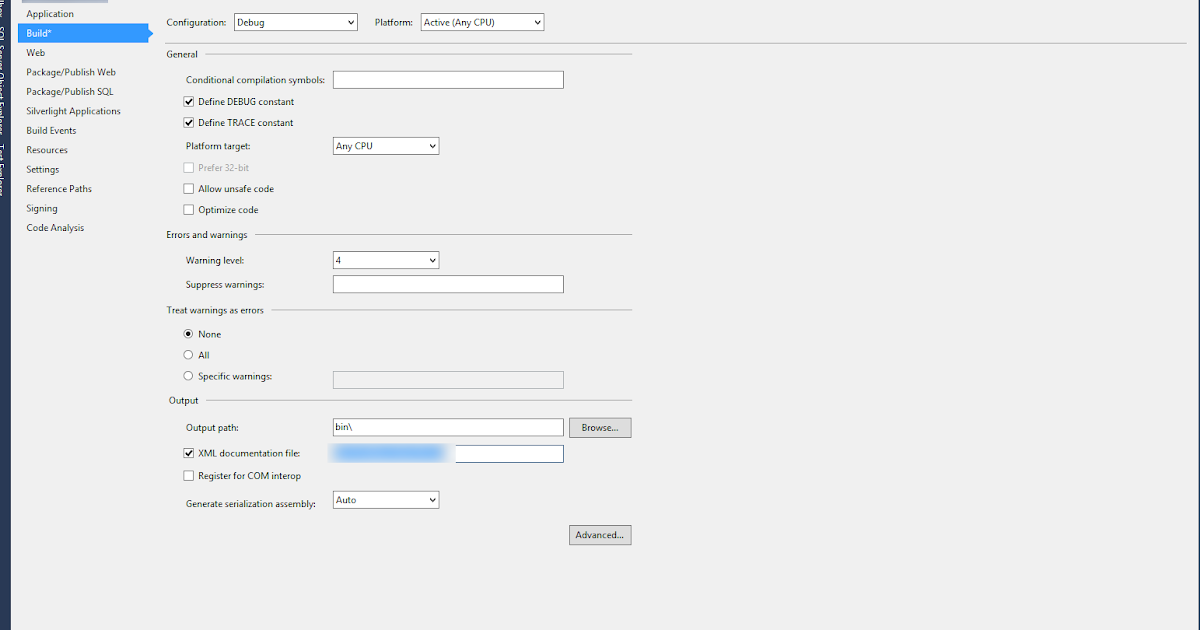Open the Code Analysis page

coord(54,227)
